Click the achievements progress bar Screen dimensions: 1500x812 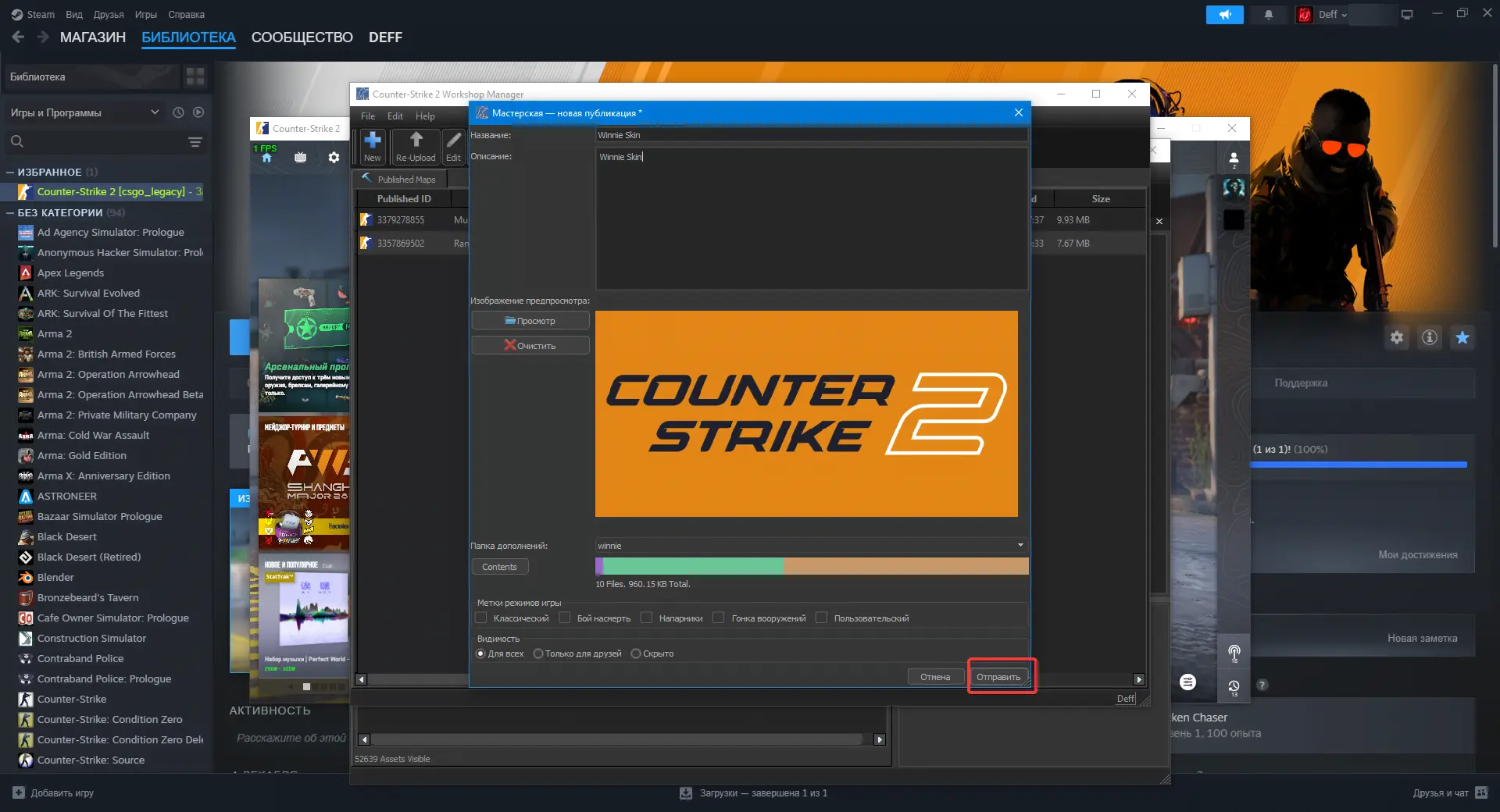(1359, 465)
